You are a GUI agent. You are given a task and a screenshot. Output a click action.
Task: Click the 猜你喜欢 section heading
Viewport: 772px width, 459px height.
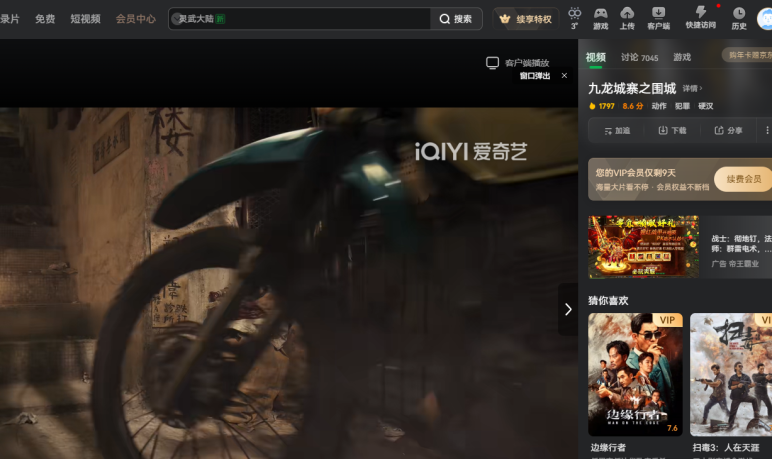608,301
